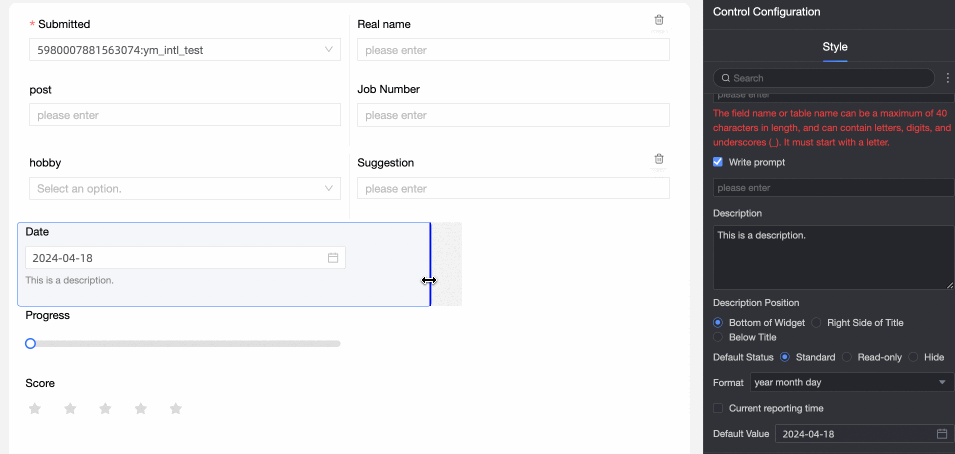Click the first star in Score

pos(35,409)
